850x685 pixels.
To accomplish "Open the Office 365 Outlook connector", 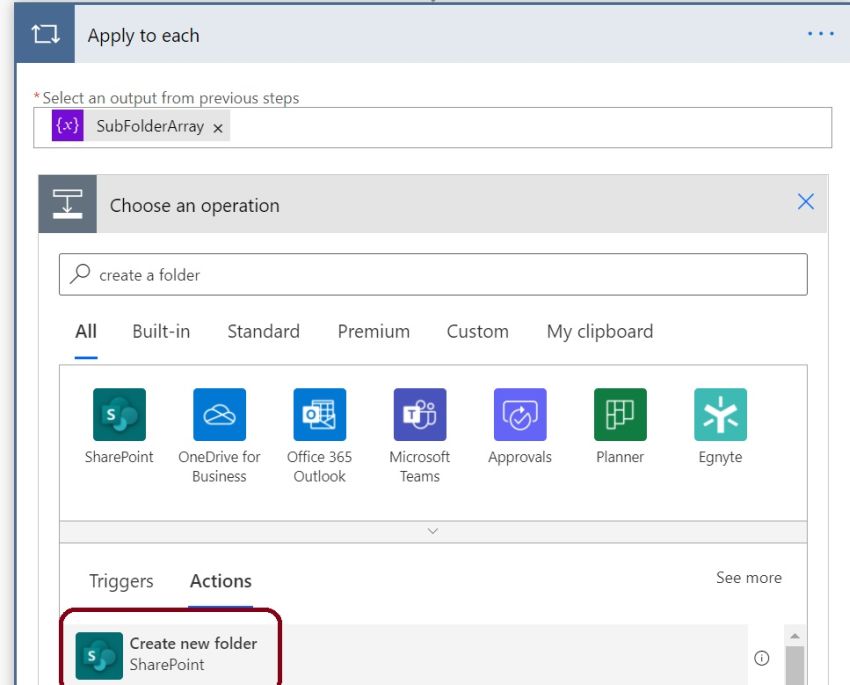I will click(x=320, y=415).
